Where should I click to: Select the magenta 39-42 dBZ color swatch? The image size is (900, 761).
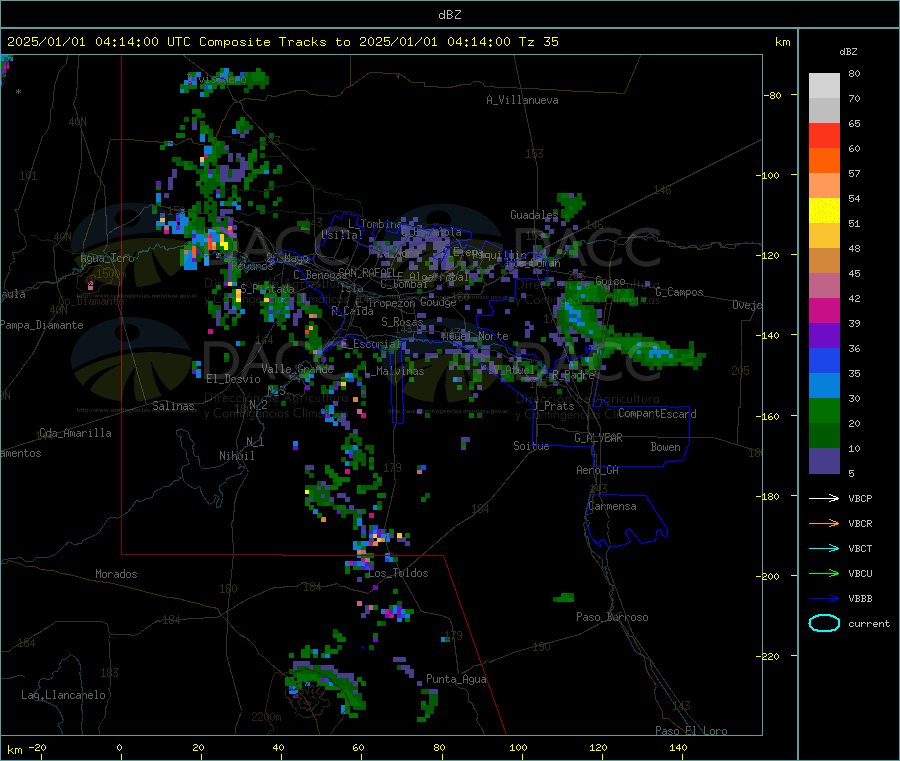point(824,310)
